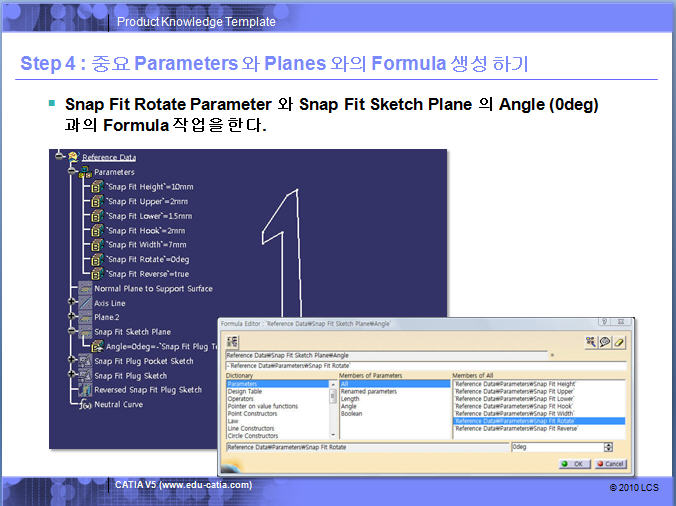Select Design Table in Dictionary list
Viewport: 676px width, 506px height.
(x=246, y=391)
